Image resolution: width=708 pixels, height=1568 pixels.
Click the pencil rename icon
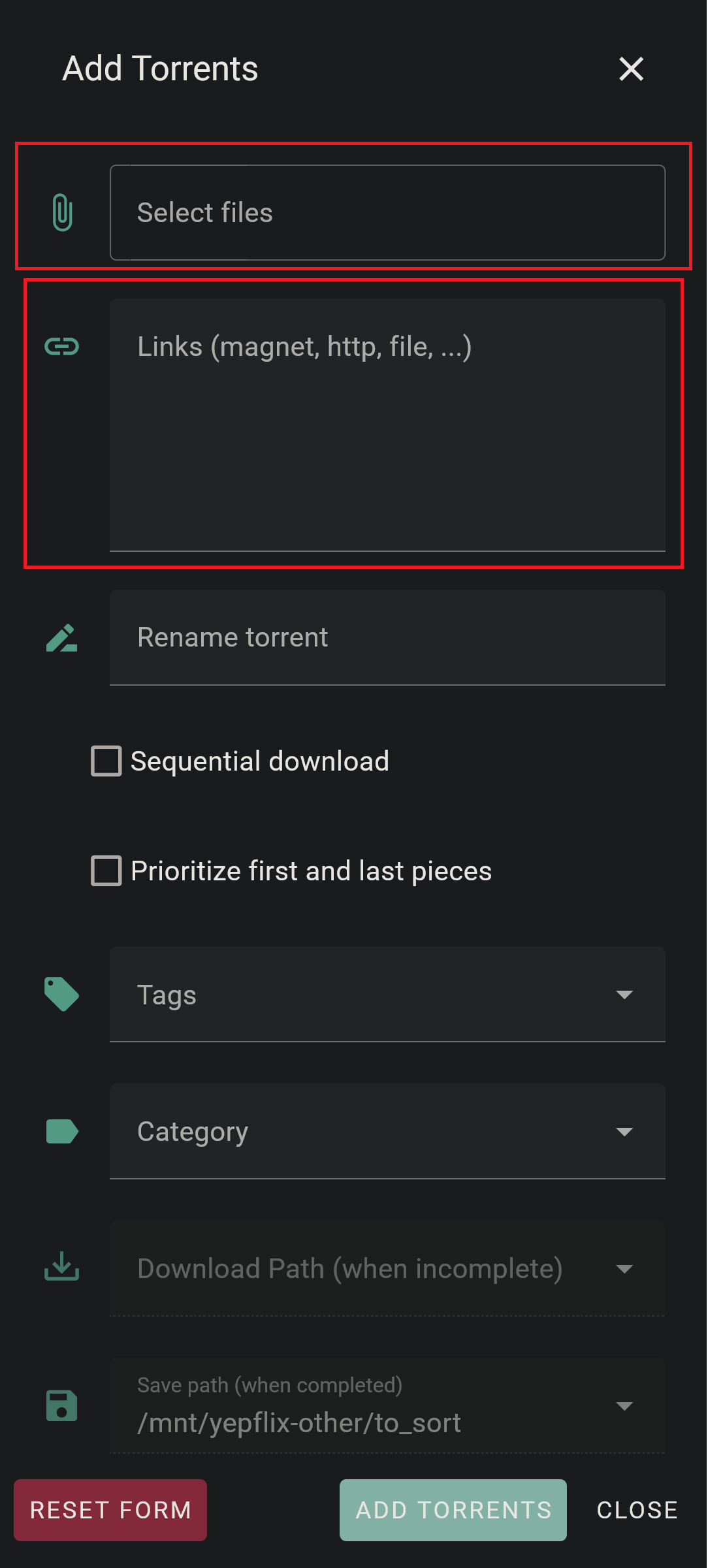(x=62, y=638)
